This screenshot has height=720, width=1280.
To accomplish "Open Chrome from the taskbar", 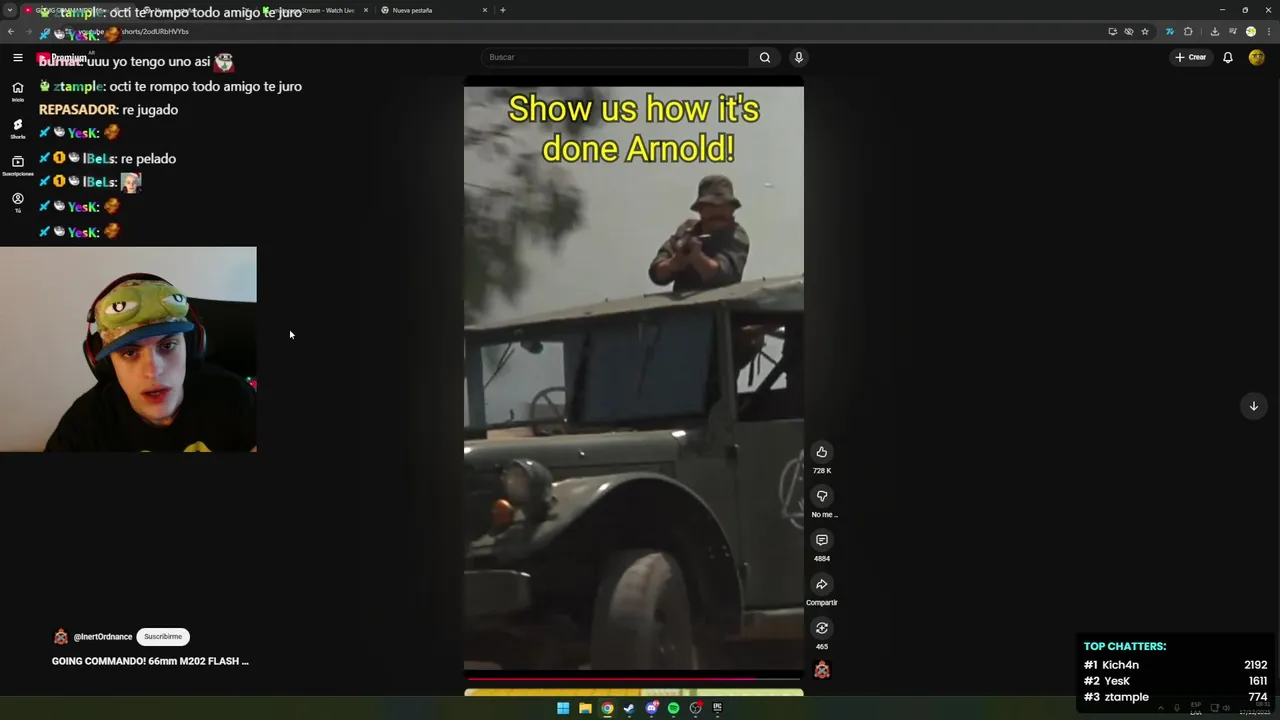I will pos(607,708).
